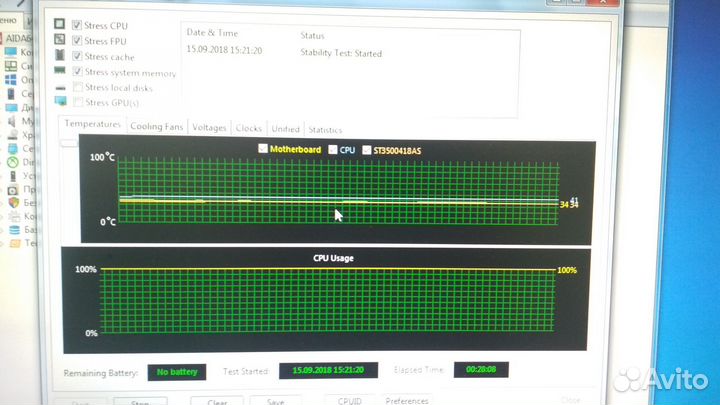Open the Storage drive icon in tree

pos(12,135)
